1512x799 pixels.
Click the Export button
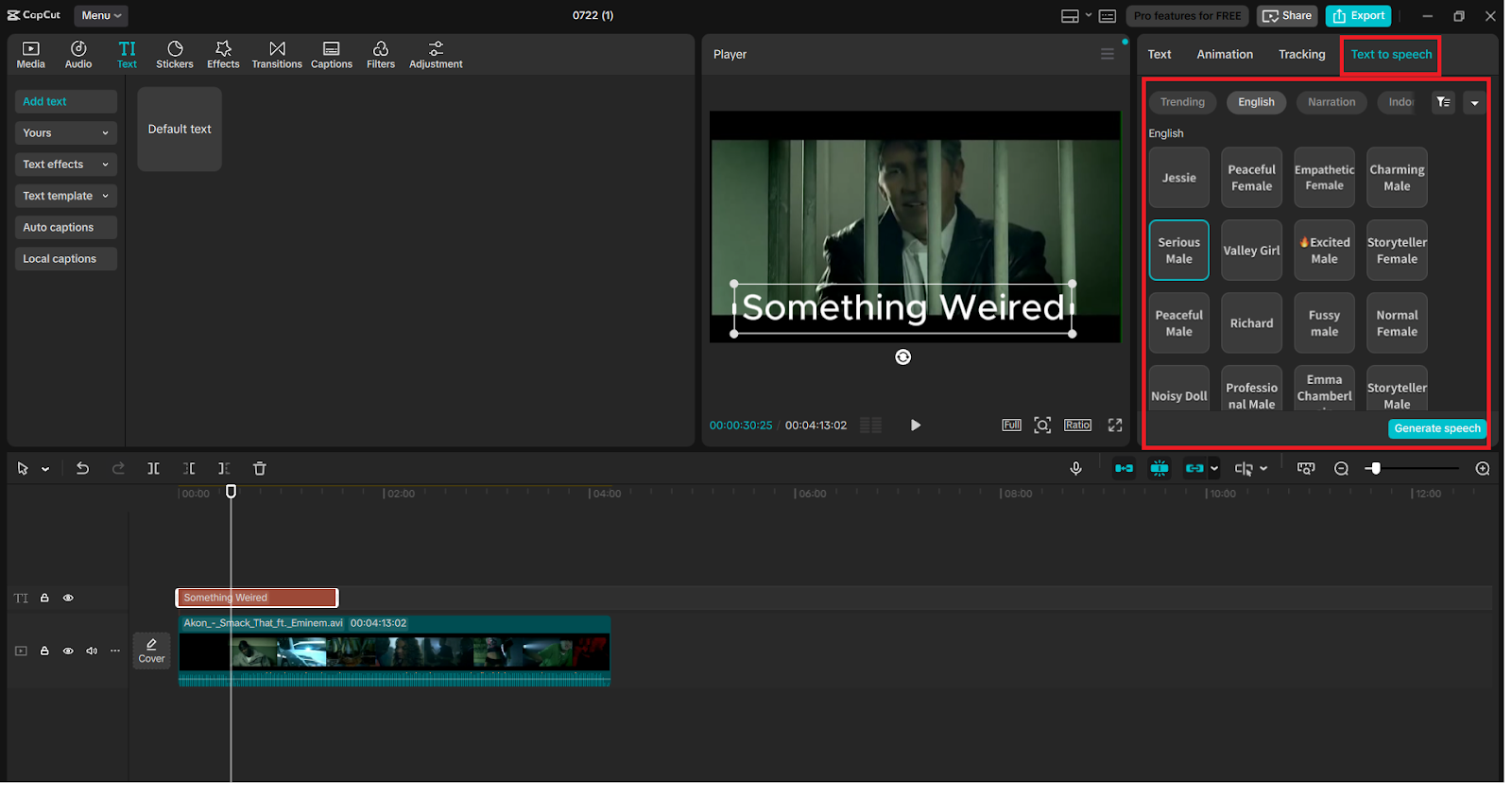pyautogui.click(x=1359, y=16)
